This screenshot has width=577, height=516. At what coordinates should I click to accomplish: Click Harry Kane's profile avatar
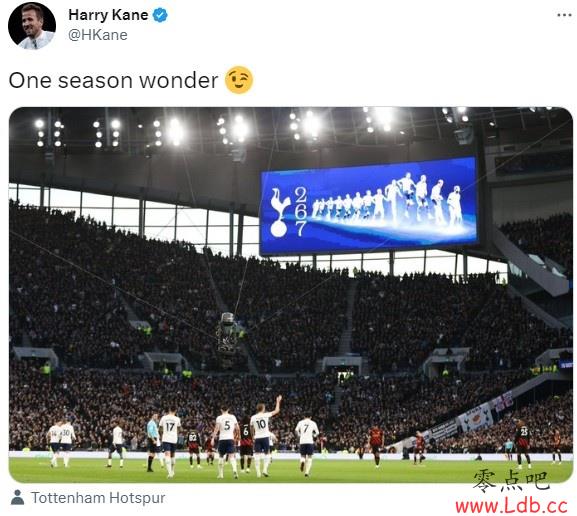click(32, 25)
